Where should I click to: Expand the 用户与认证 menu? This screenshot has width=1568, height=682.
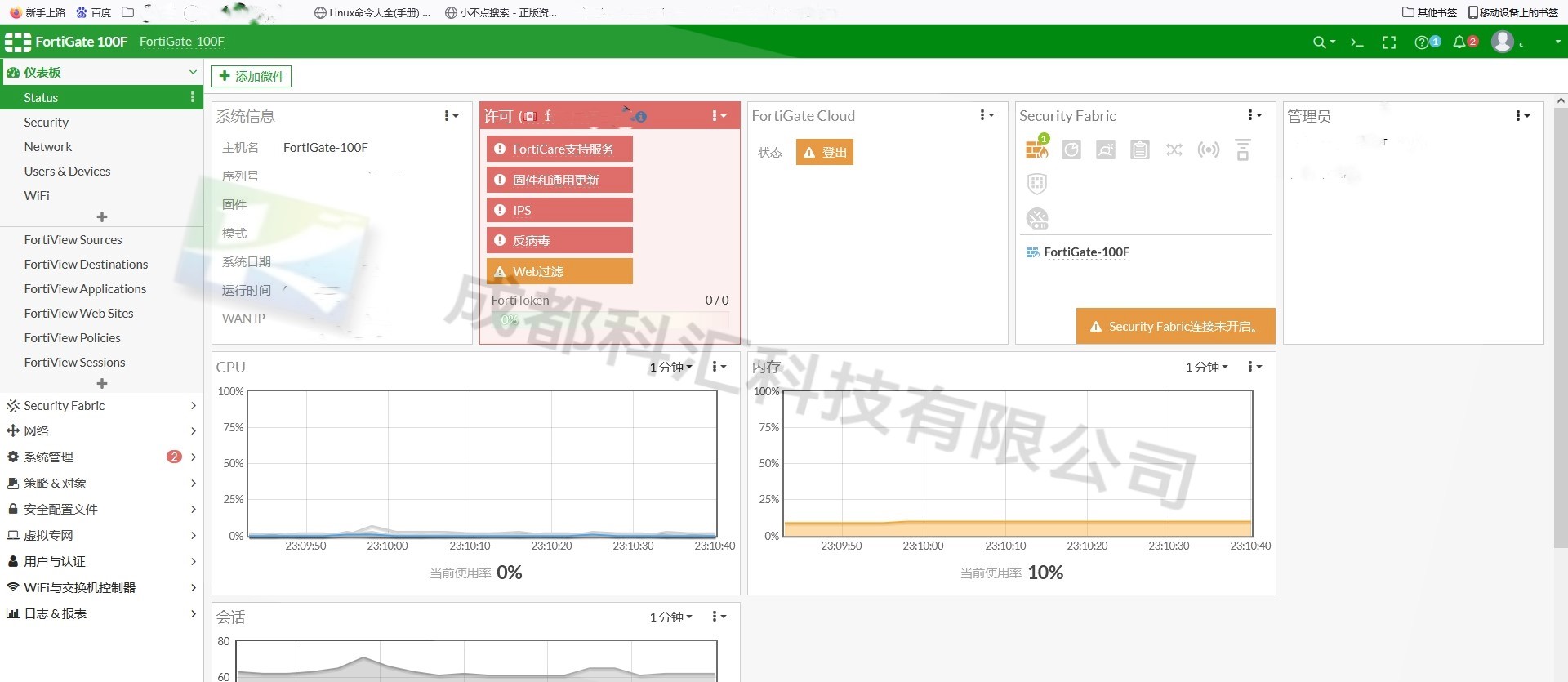point(101,561)
